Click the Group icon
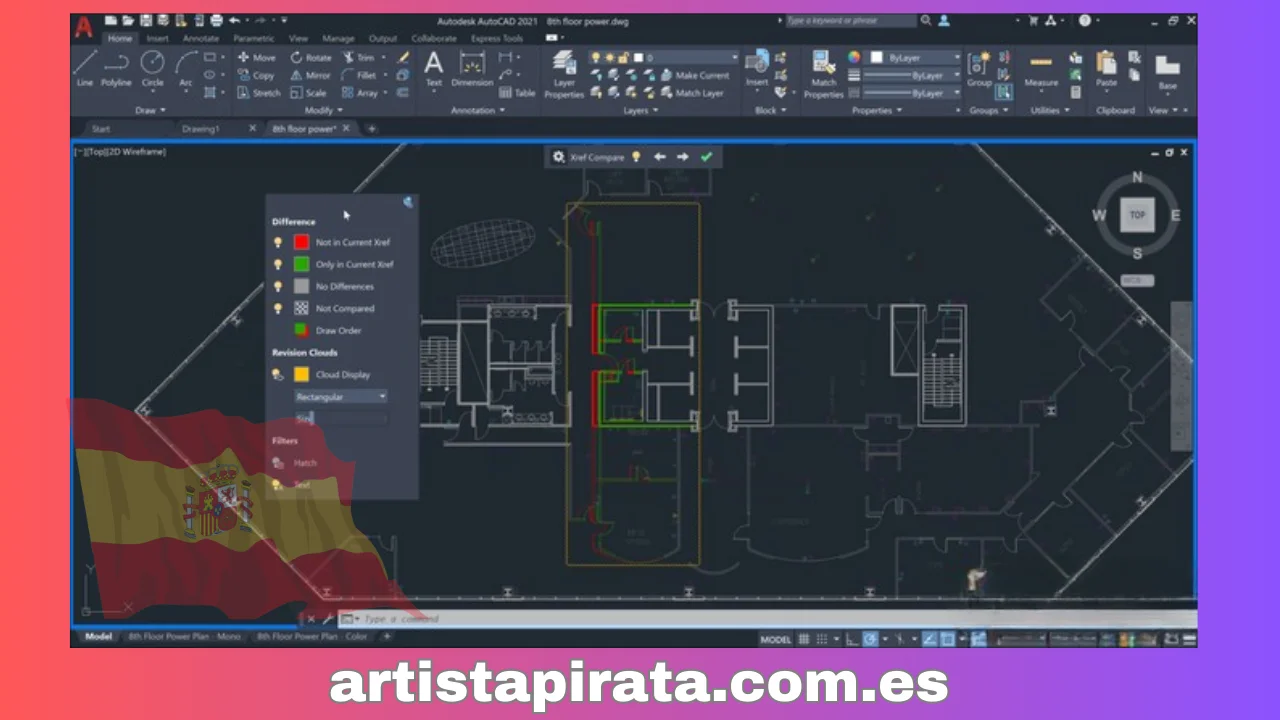 979,68
